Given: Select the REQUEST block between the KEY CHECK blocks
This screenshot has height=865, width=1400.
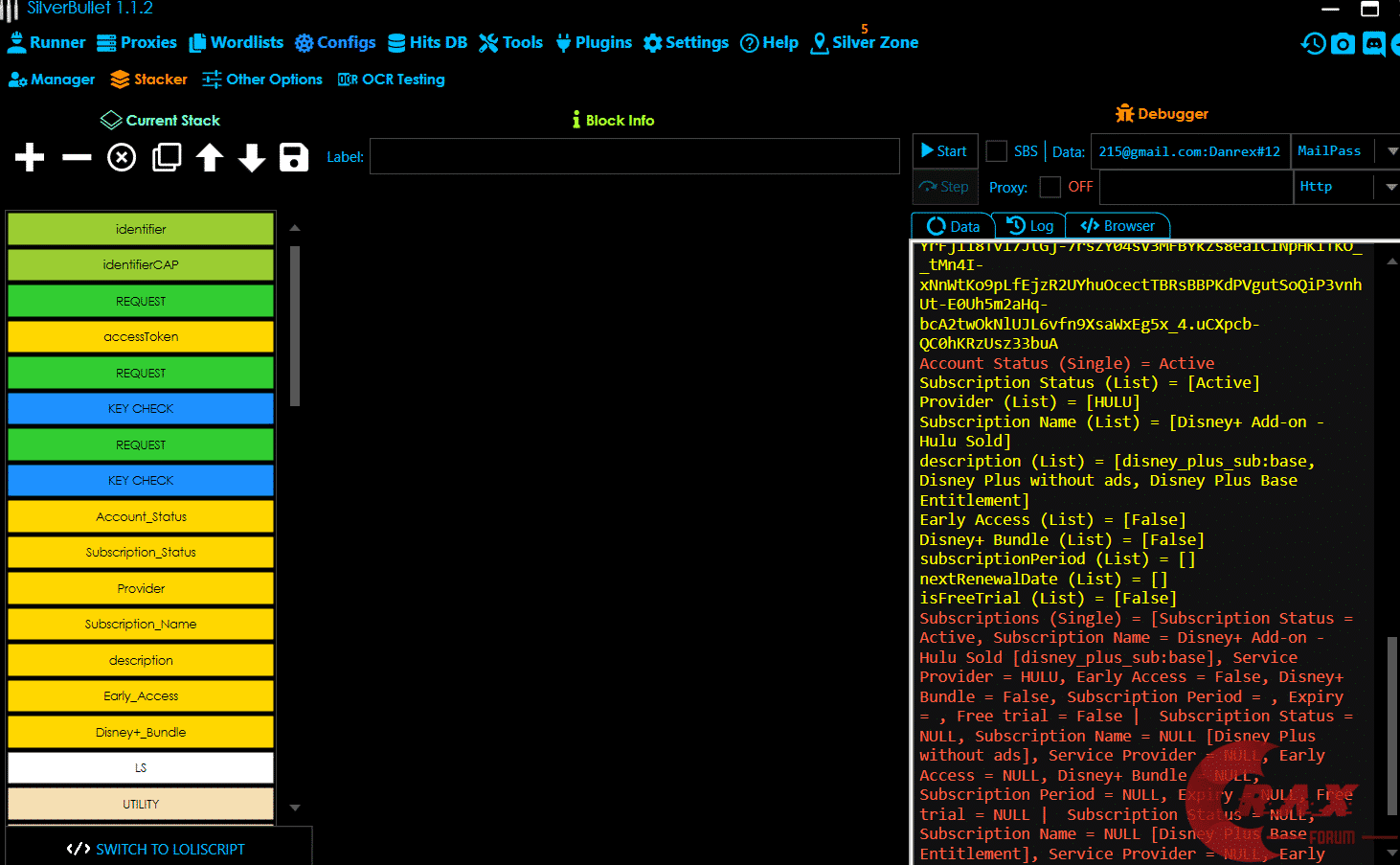Looking at the screenshot, I should tap(141, 444).
